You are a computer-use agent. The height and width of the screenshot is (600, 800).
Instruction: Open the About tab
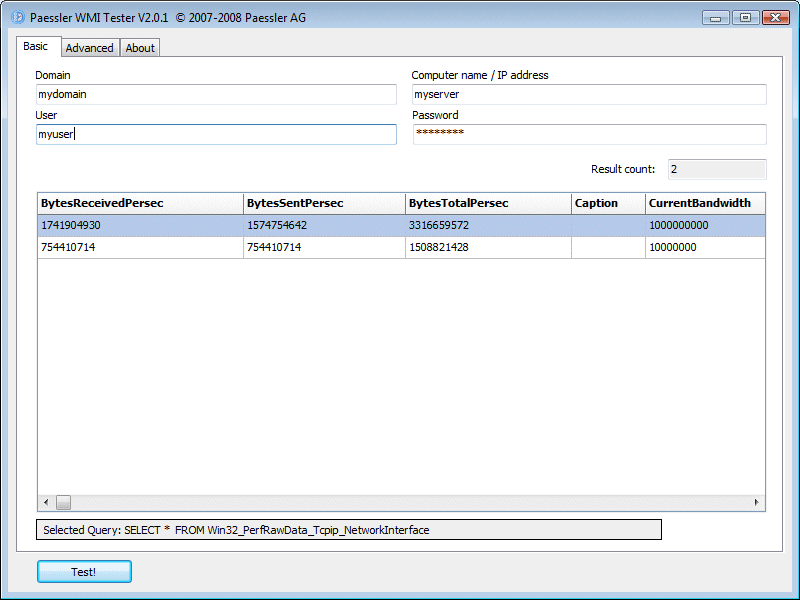[x=140, y=48]
